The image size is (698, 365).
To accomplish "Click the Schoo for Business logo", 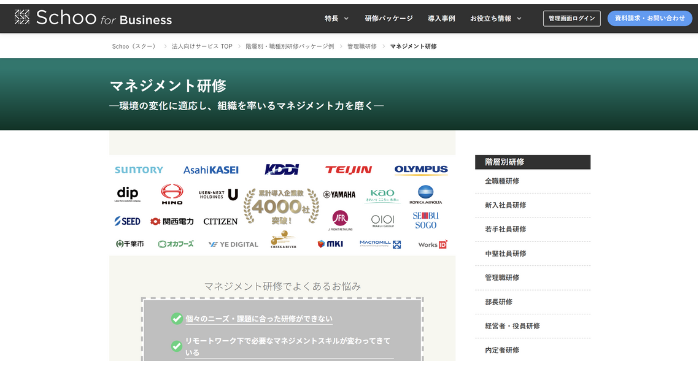I will point(93,18).
